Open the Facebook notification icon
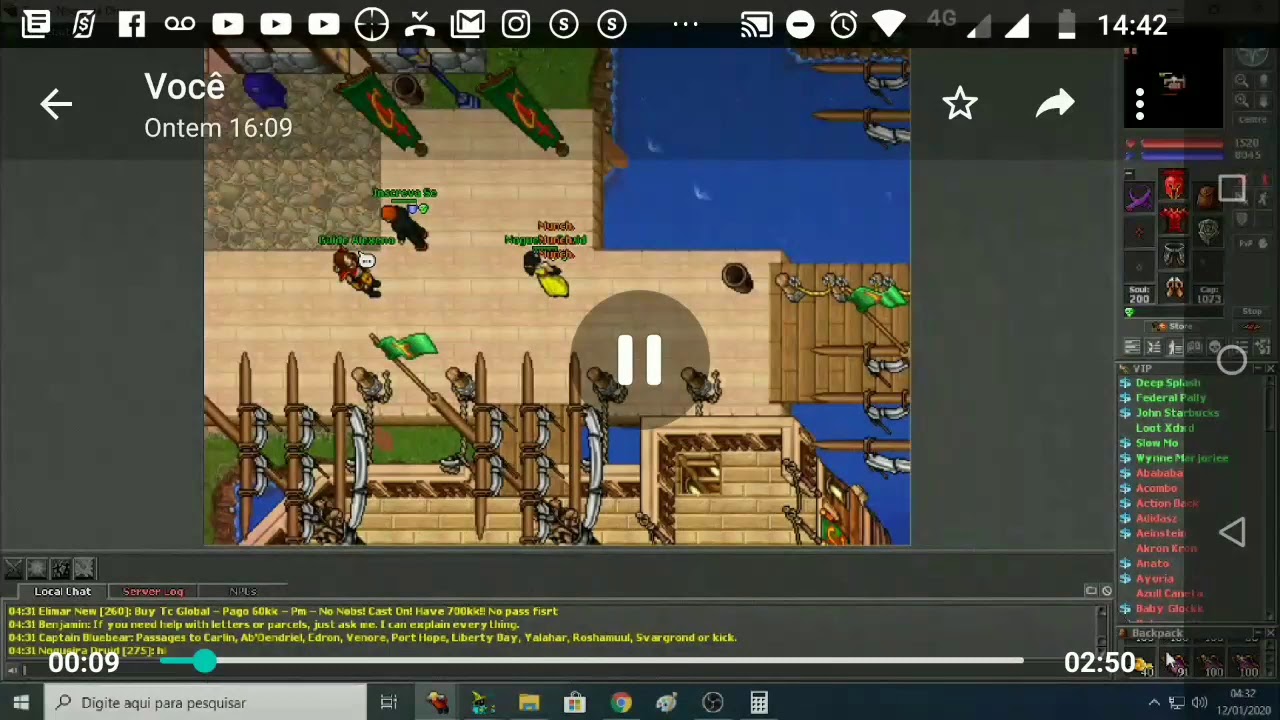This screenshot has width=1280, height=720. [131, 24]
